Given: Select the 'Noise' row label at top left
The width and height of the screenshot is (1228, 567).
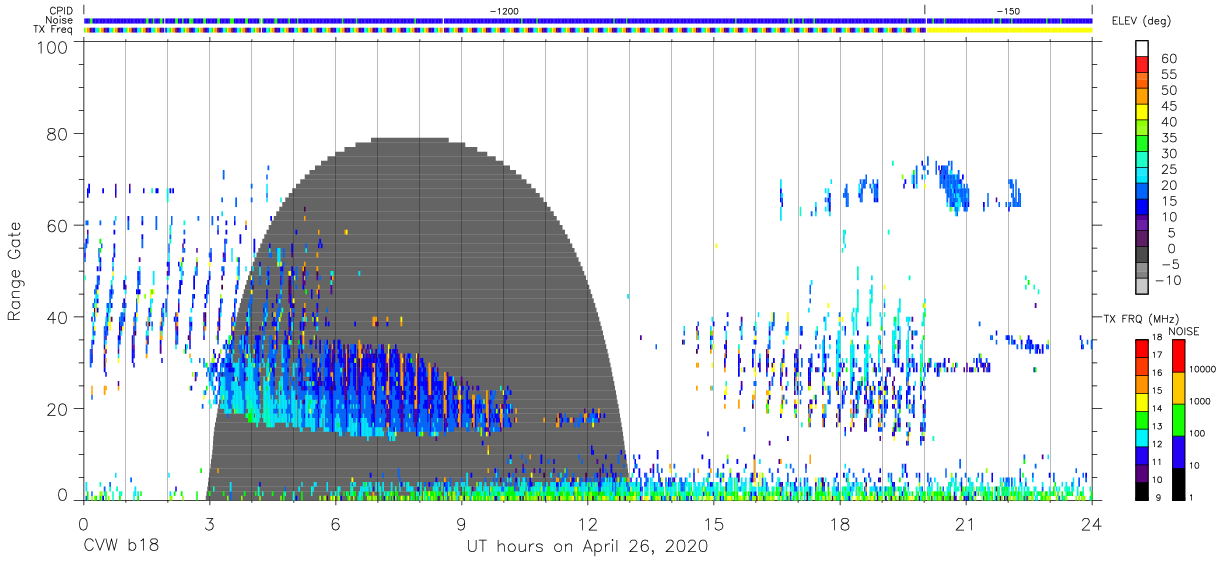Looking at the screenshot, I should point(61,20).
